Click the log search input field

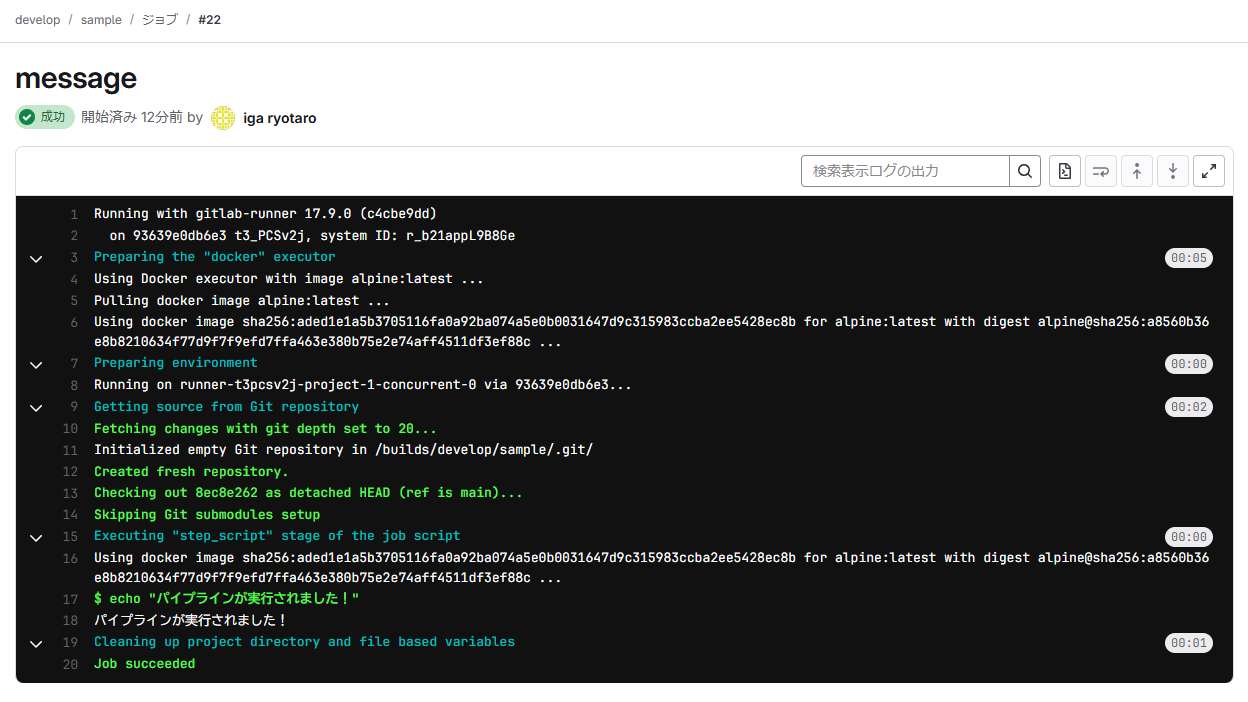[900, 170]
